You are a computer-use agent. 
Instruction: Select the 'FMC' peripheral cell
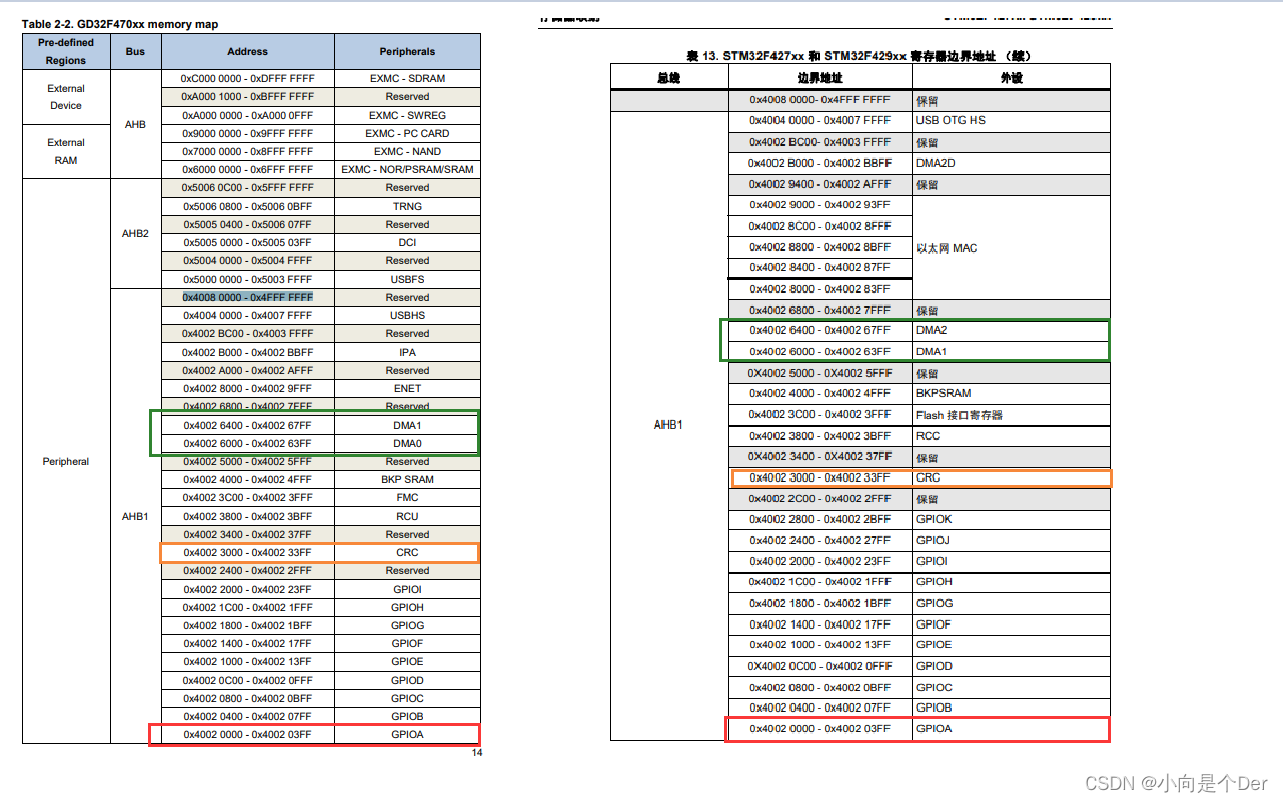click(x=407, y=497)
